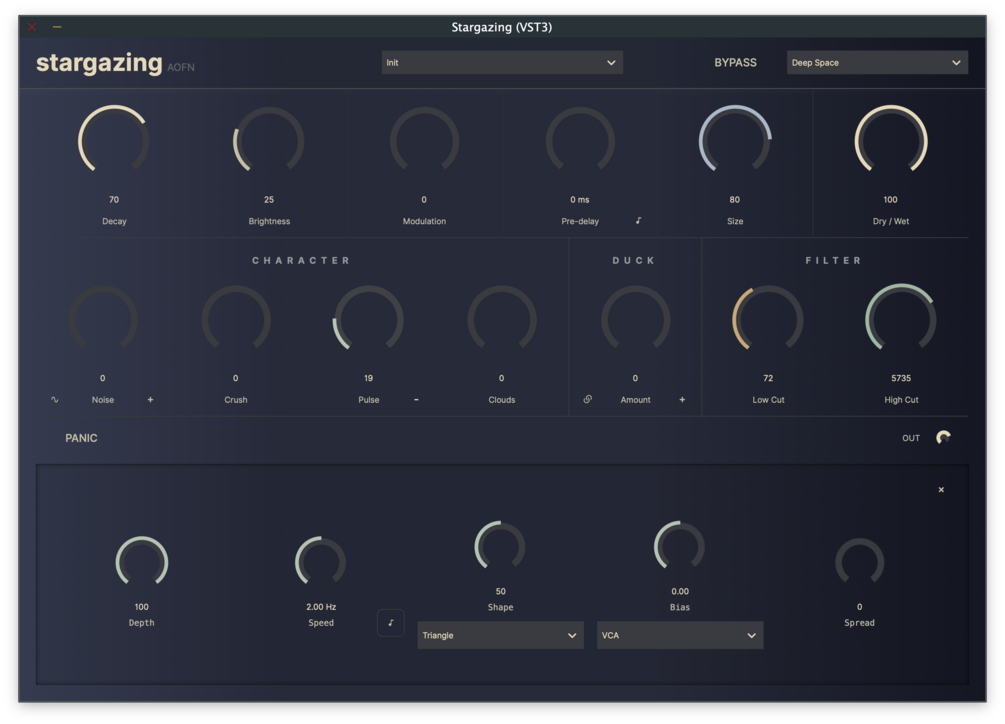Click the Clouds knob
Image resolution: width=1005 pixels, height=724 pixels.
[502, 319]
